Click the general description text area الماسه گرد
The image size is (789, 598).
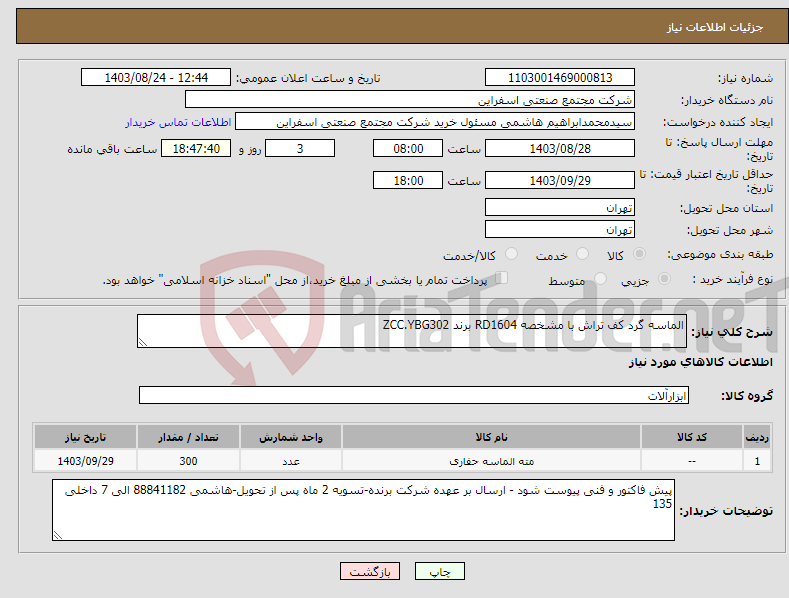click(412, 331)
